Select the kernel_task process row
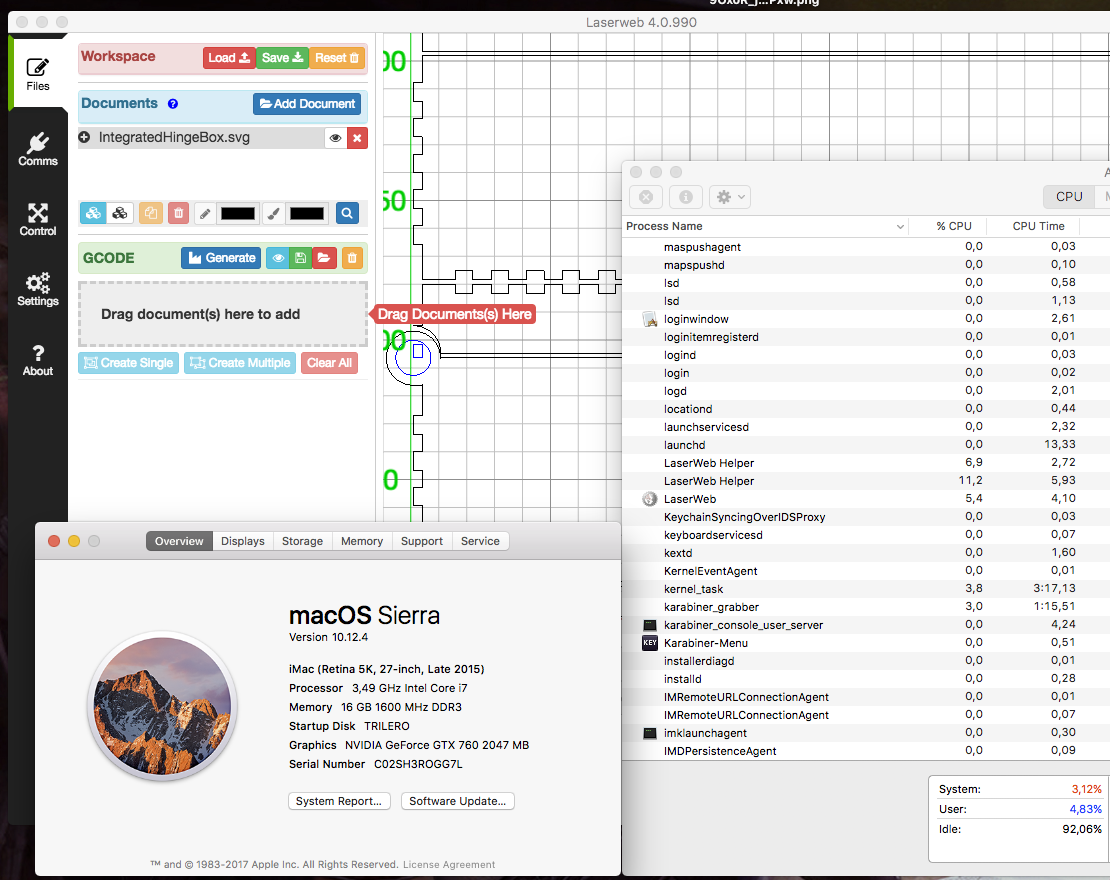 coord(866,588)
